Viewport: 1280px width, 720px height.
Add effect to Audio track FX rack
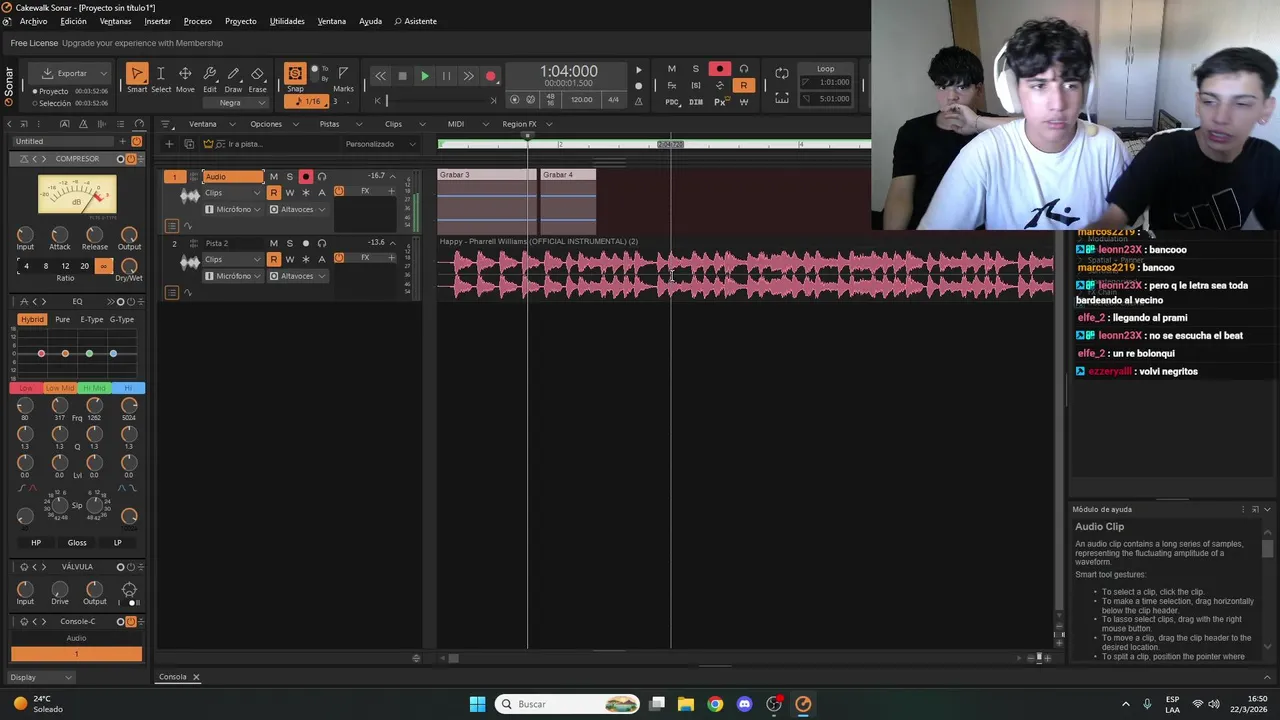(x=391, y=191)
